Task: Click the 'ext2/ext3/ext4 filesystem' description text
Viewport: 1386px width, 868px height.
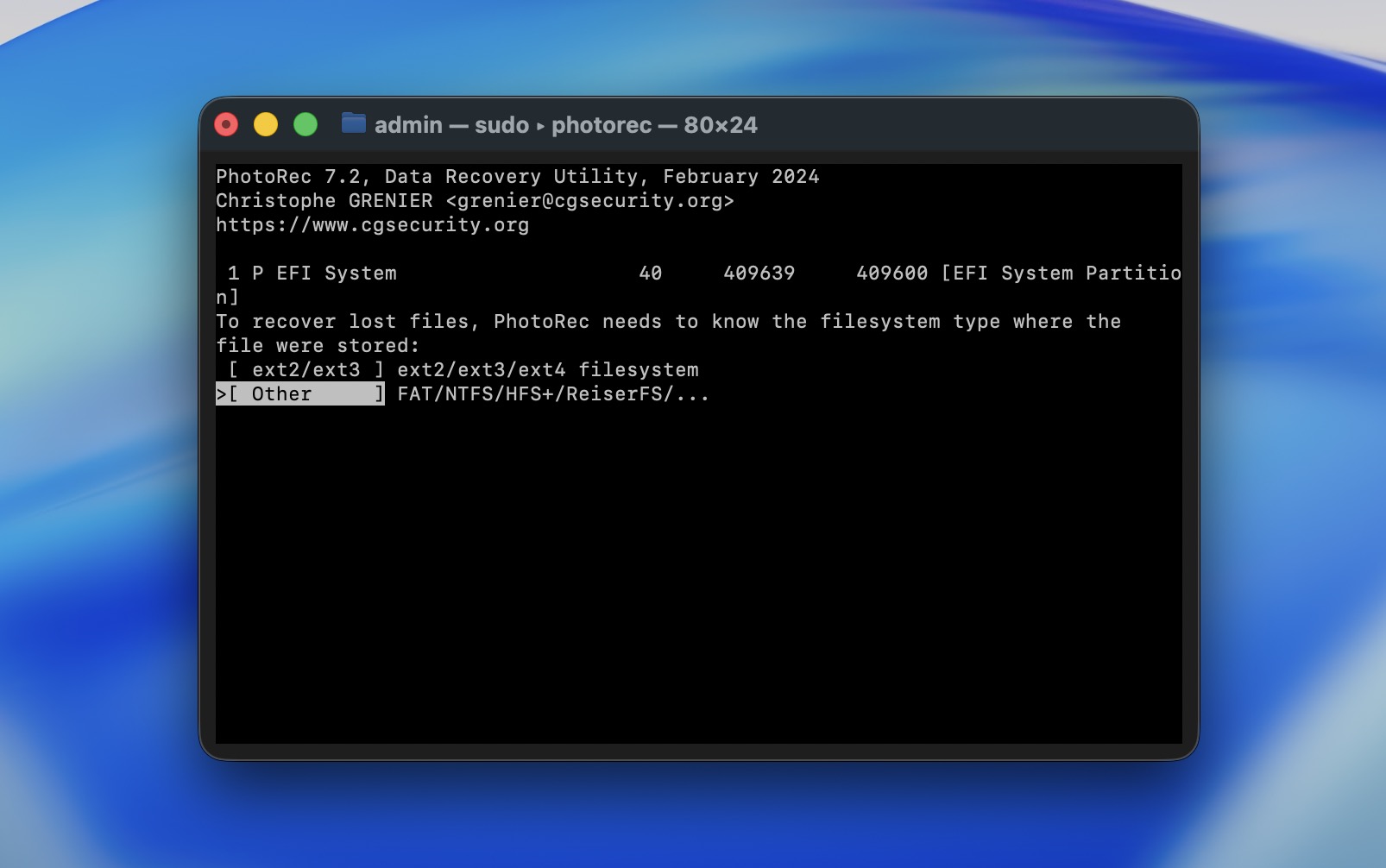Action: pos(547,370)
